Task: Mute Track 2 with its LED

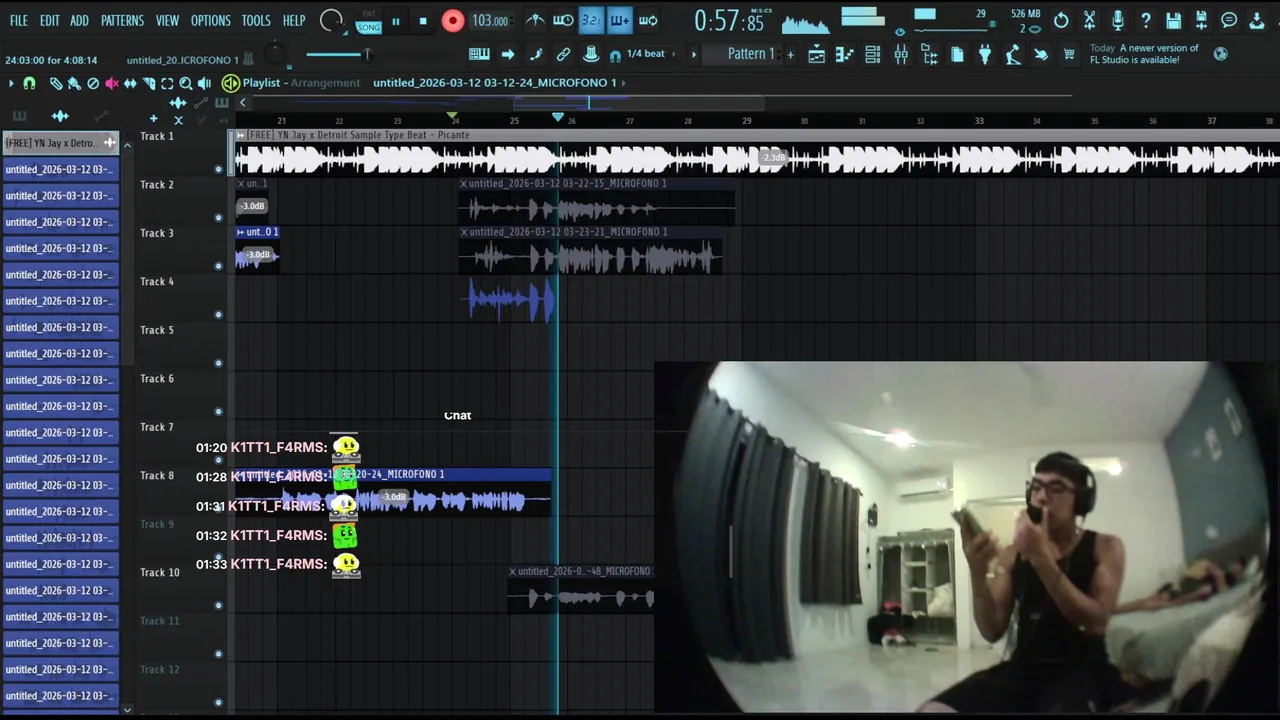Action: point(218,217)
